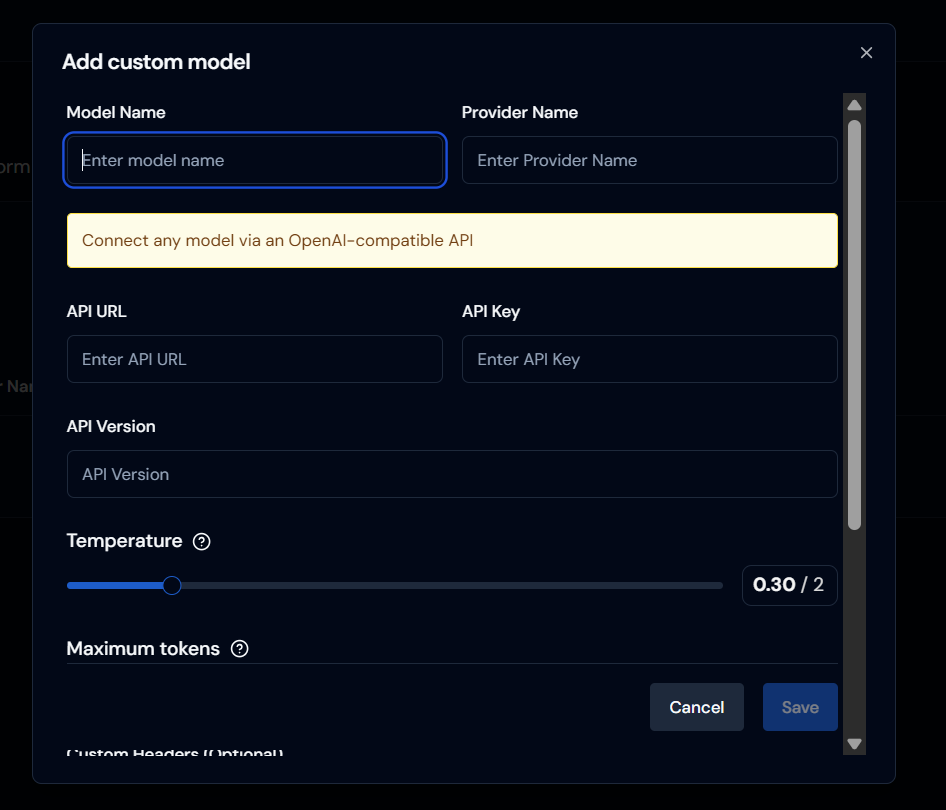Click the Temperature value box showing 0.30
946x810 pixels.
click(x=790, y=585)
